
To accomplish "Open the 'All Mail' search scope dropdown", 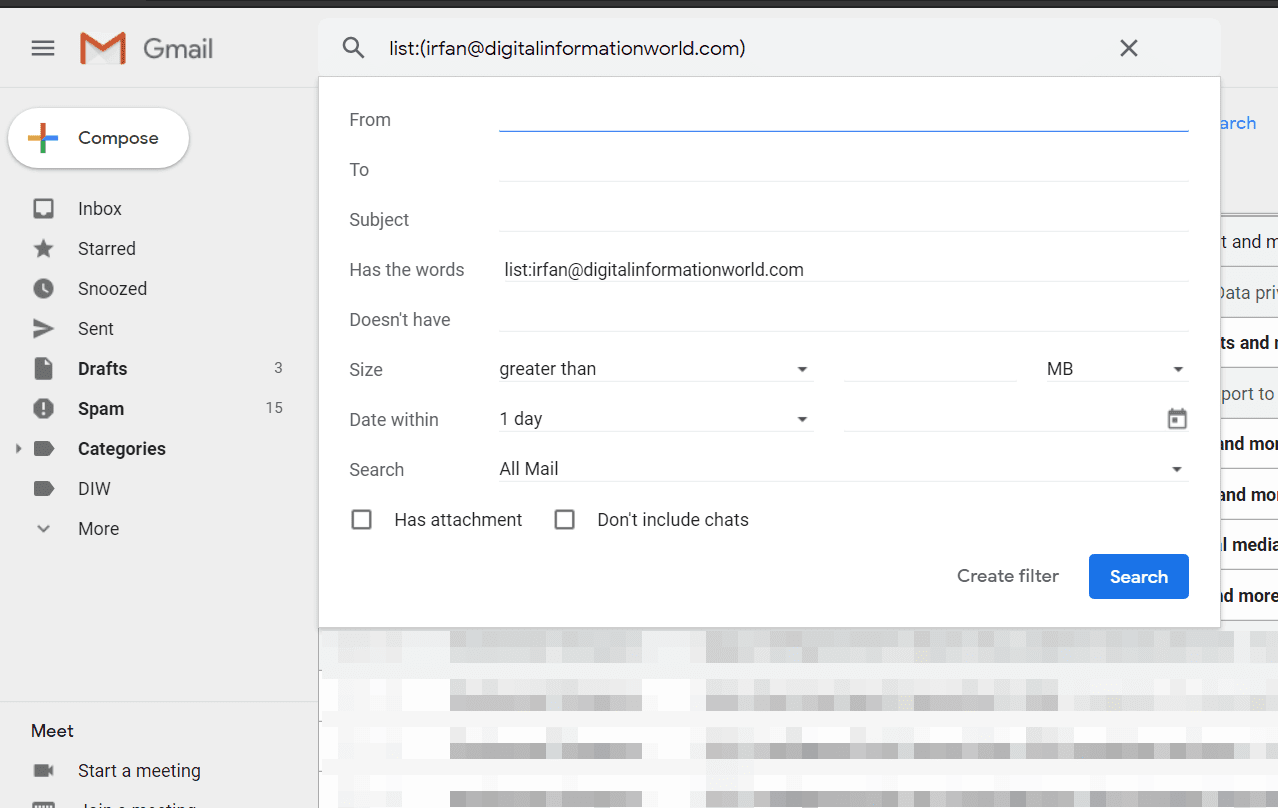I will 843,469.
